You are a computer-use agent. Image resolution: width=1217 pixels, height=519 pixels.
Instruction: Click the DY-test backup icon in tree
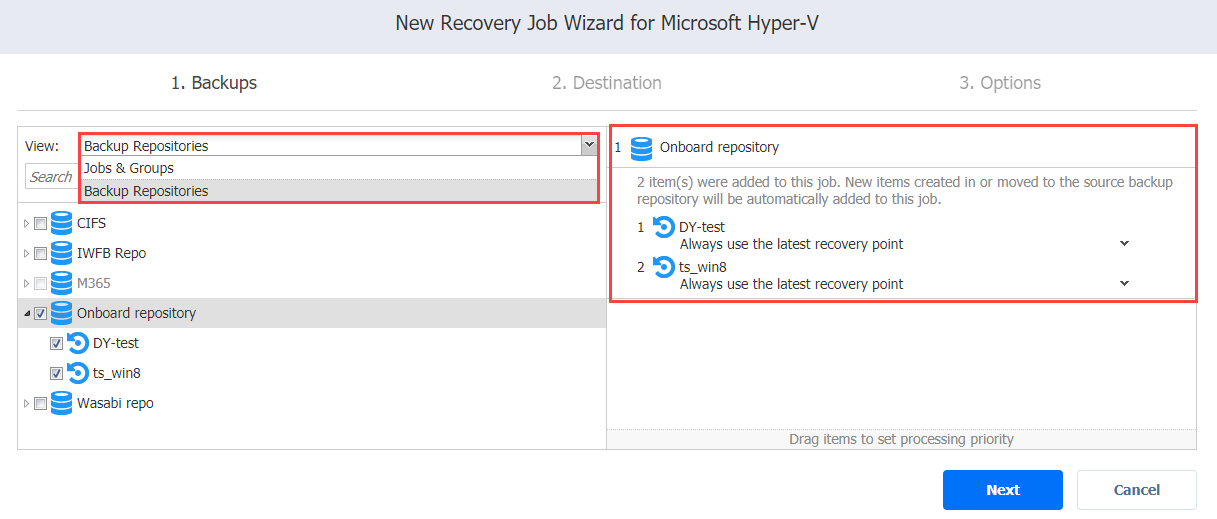click(78, 343)
